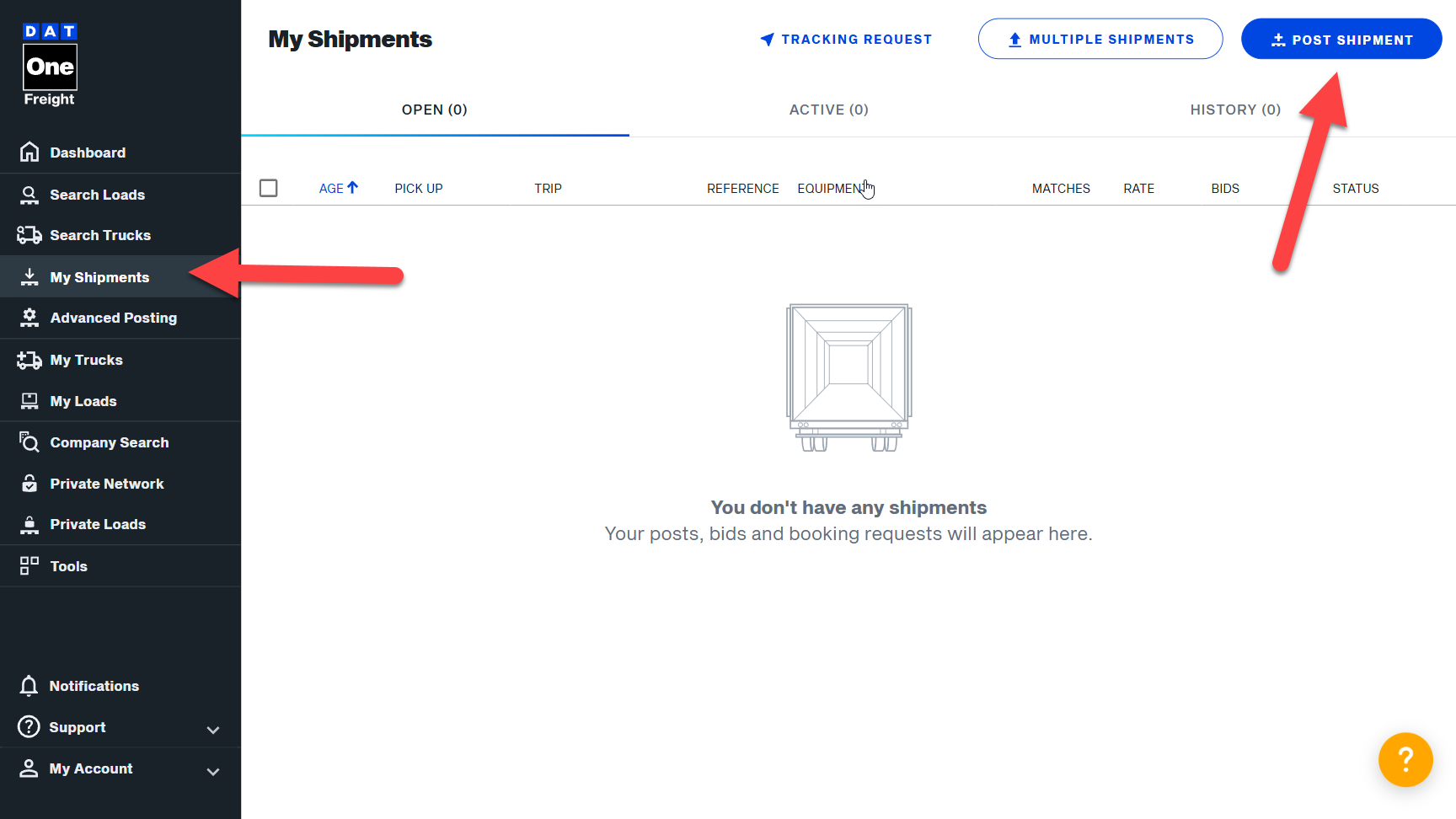Click the MULTIPLE SHIPMENTS button
The width and height of the screenshot is (1456, 819).
(1100, 39)
